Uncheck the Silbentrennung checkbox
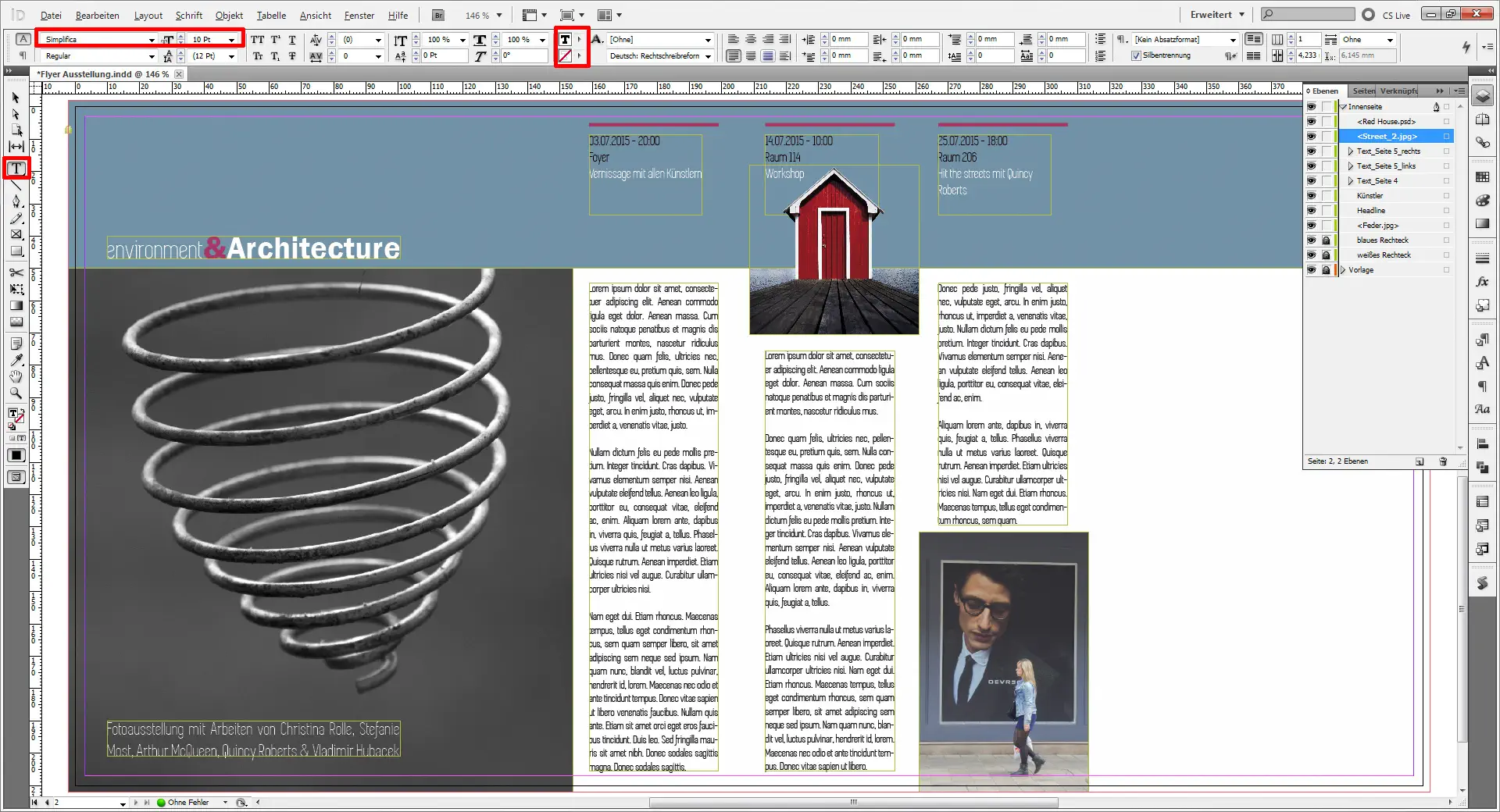1500x812 pixels. (1137, 55)
